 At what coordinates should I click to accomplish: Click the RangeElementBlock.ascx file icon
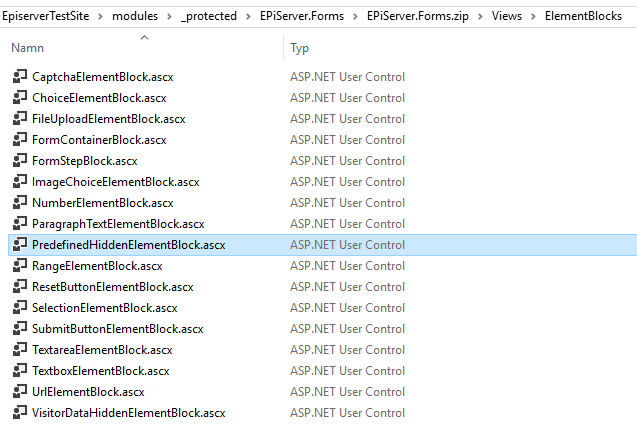click(20, 265)
